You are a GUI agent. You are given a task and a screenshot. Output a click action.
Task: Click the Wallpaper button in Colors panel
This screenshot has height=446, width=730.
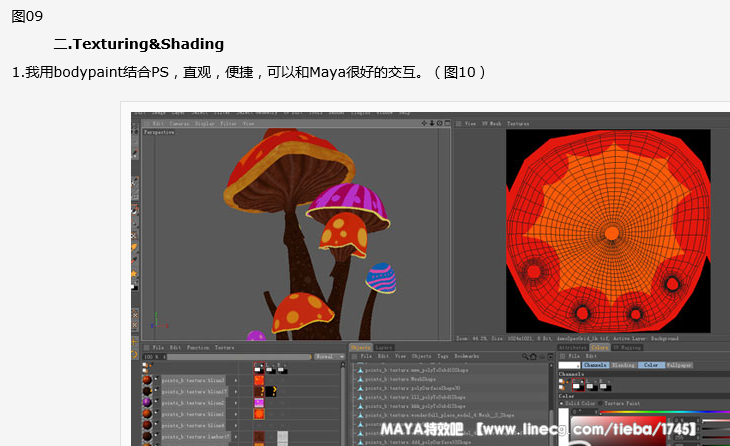click(679, 365)
